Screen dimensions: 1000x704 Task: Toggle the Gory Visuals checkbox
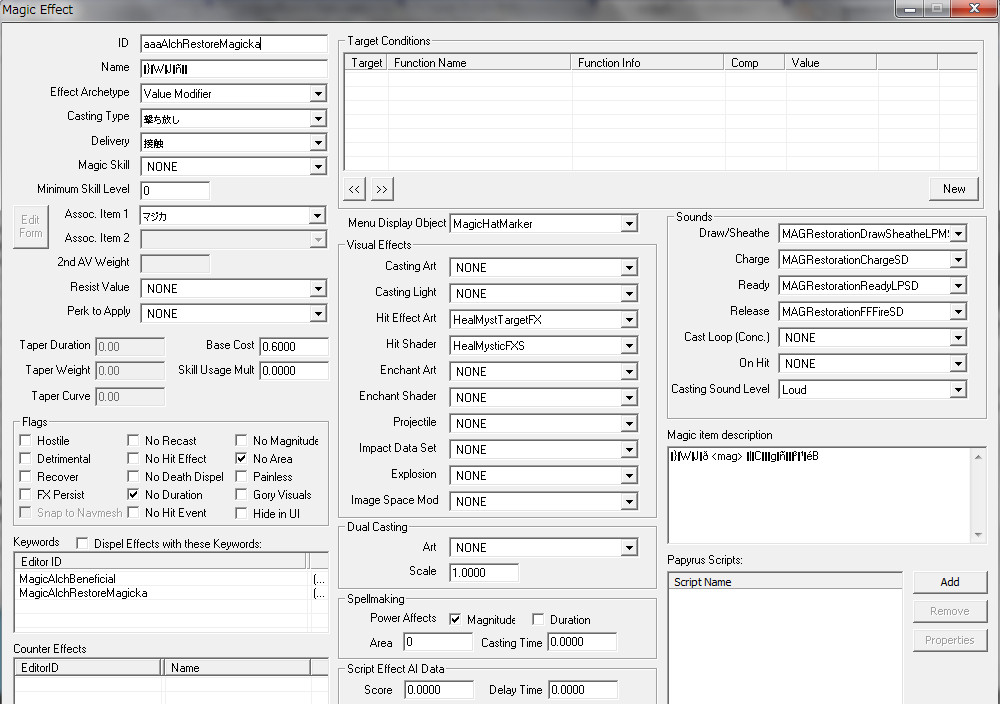[x=241, y=494]
